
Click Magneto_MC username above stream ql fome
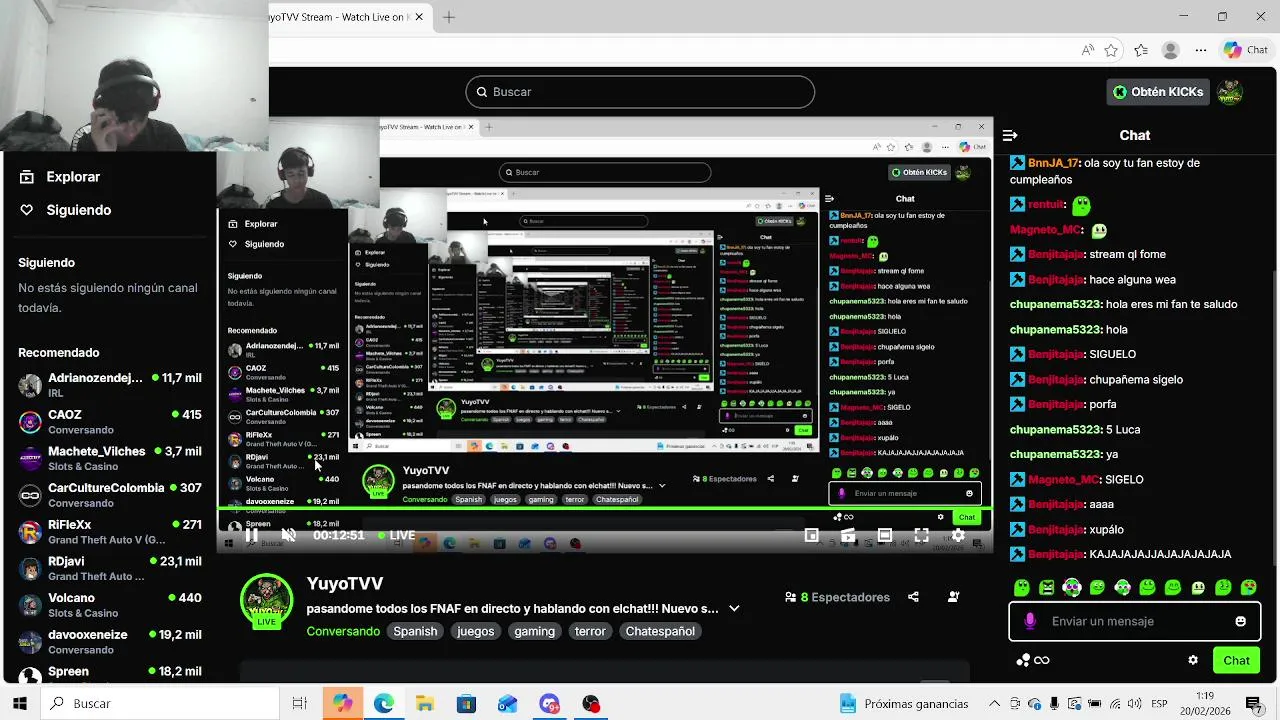click(1045, 230)
